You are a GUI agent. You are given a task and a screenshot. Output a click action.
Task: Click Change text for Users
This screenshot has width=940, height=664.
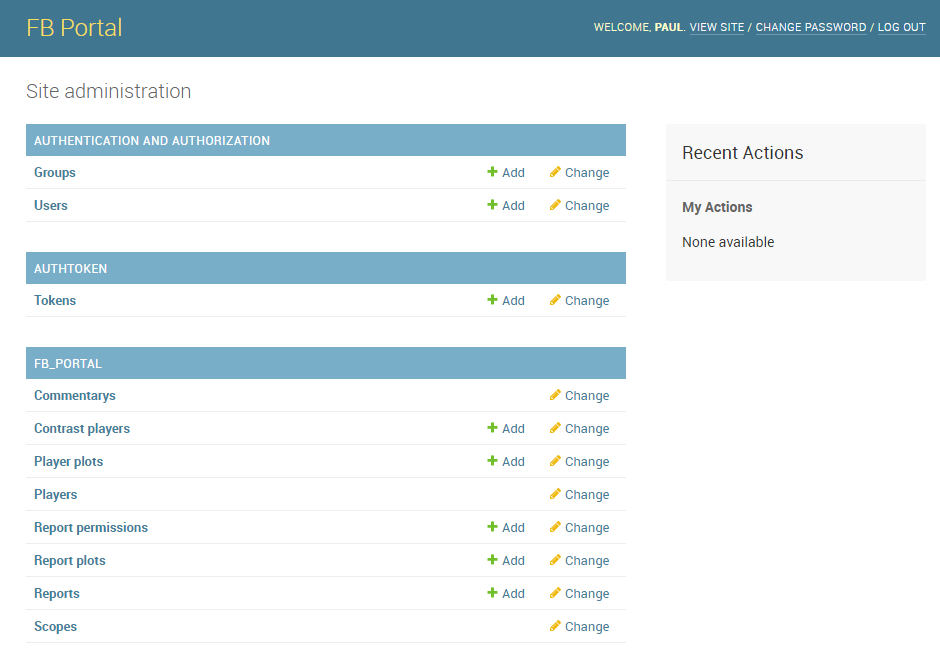587,206
